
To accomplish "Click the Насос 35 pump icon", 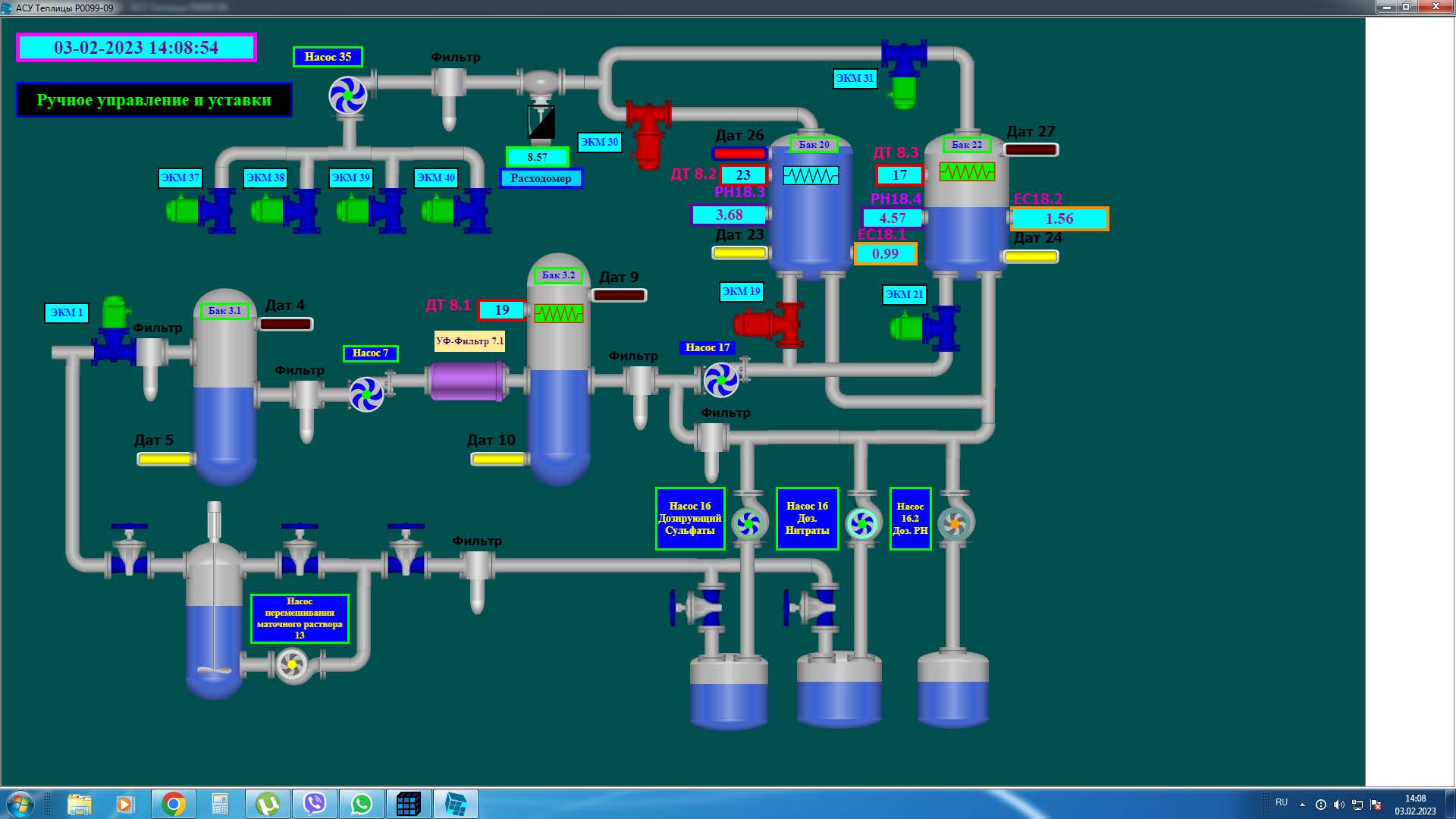I will 347,96.
